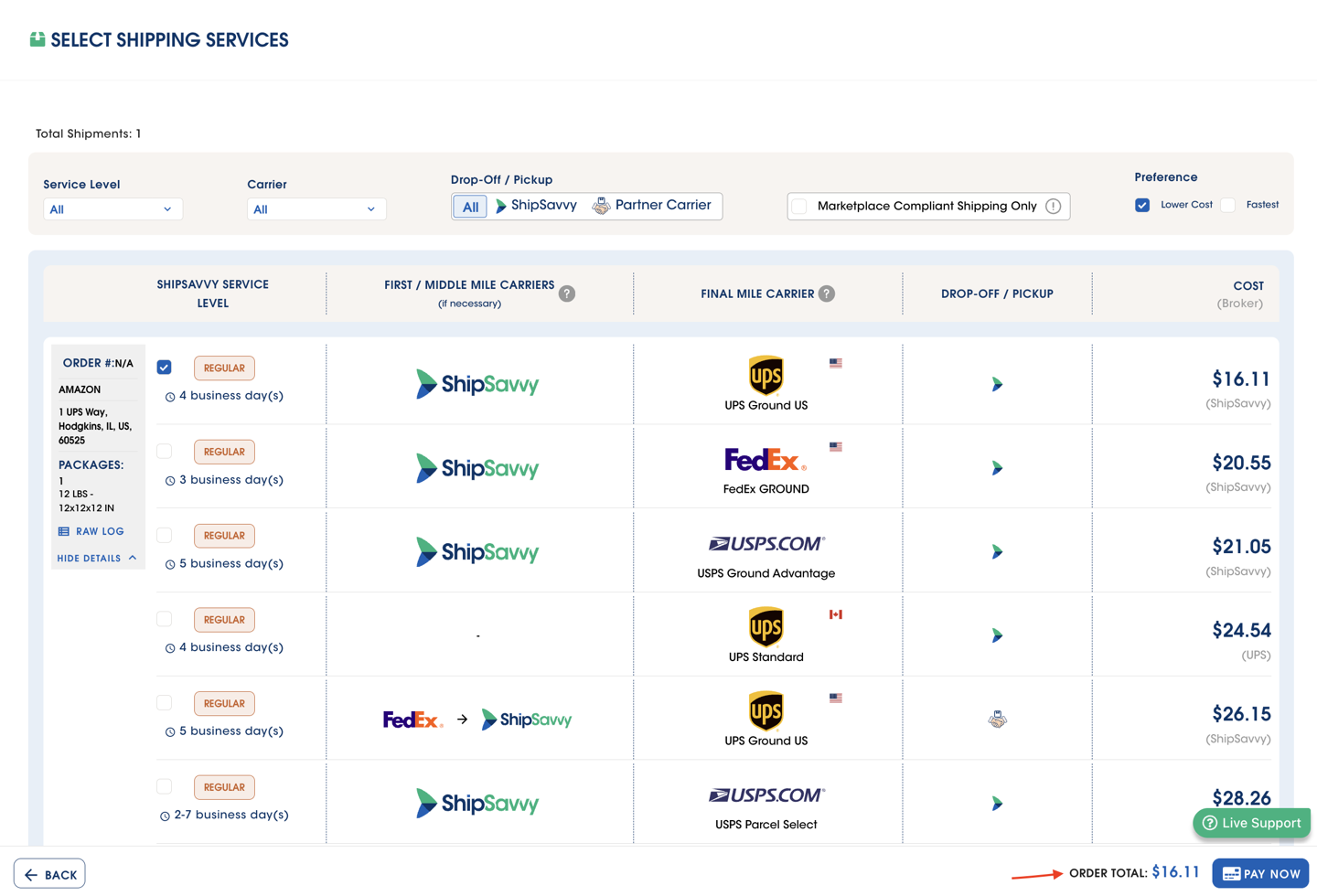Click the FedEx logo in the FedEx GROUND row
The height and width of the screenshot is (896, 1317).
point(766,459)
